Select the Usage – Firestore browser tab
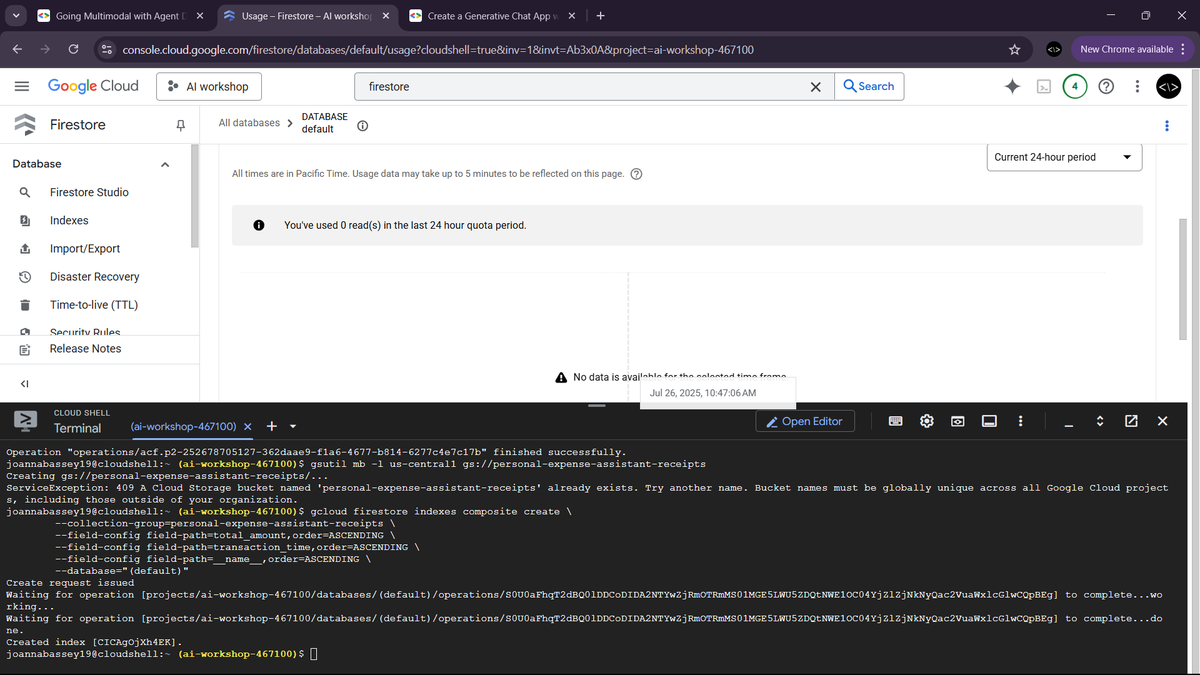The height and width of the screenshot is (675, 1200). pos(305,16)
